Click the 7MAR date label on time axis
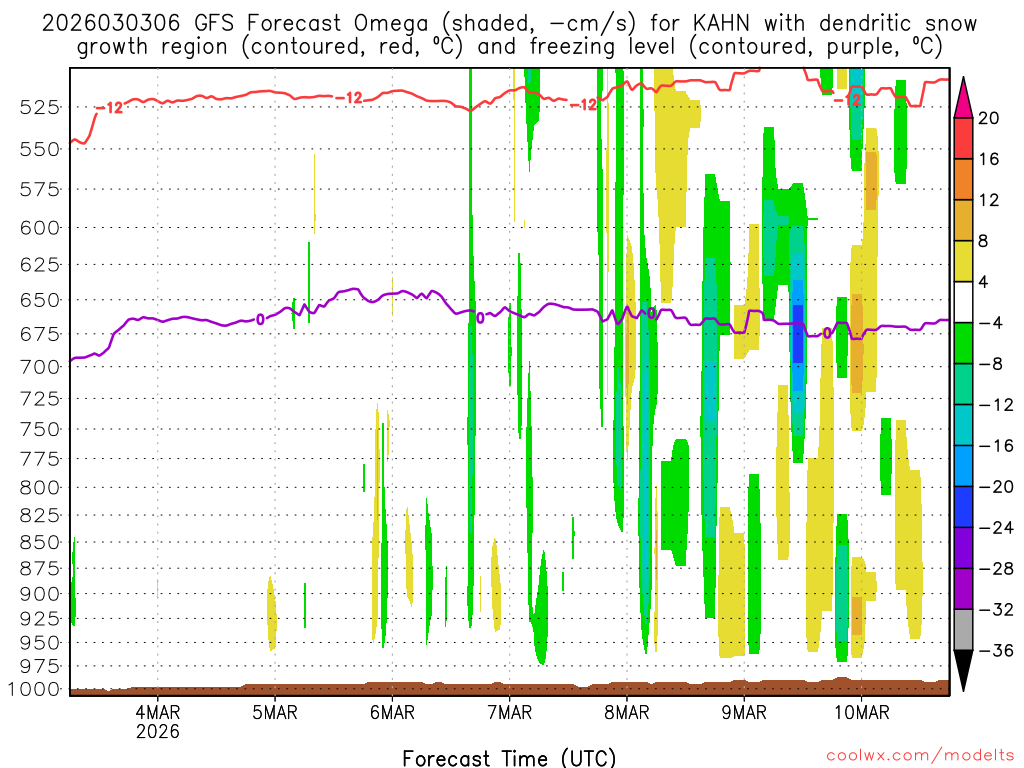This screenshot has width=1024, height=768. [x=510, y=712]
